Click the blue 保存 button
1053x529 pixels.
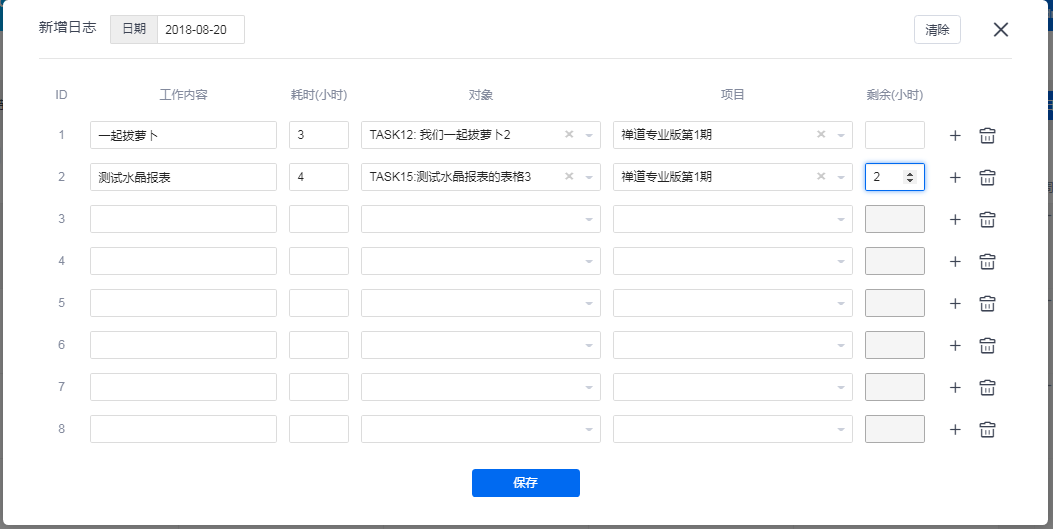coord(526,483)
